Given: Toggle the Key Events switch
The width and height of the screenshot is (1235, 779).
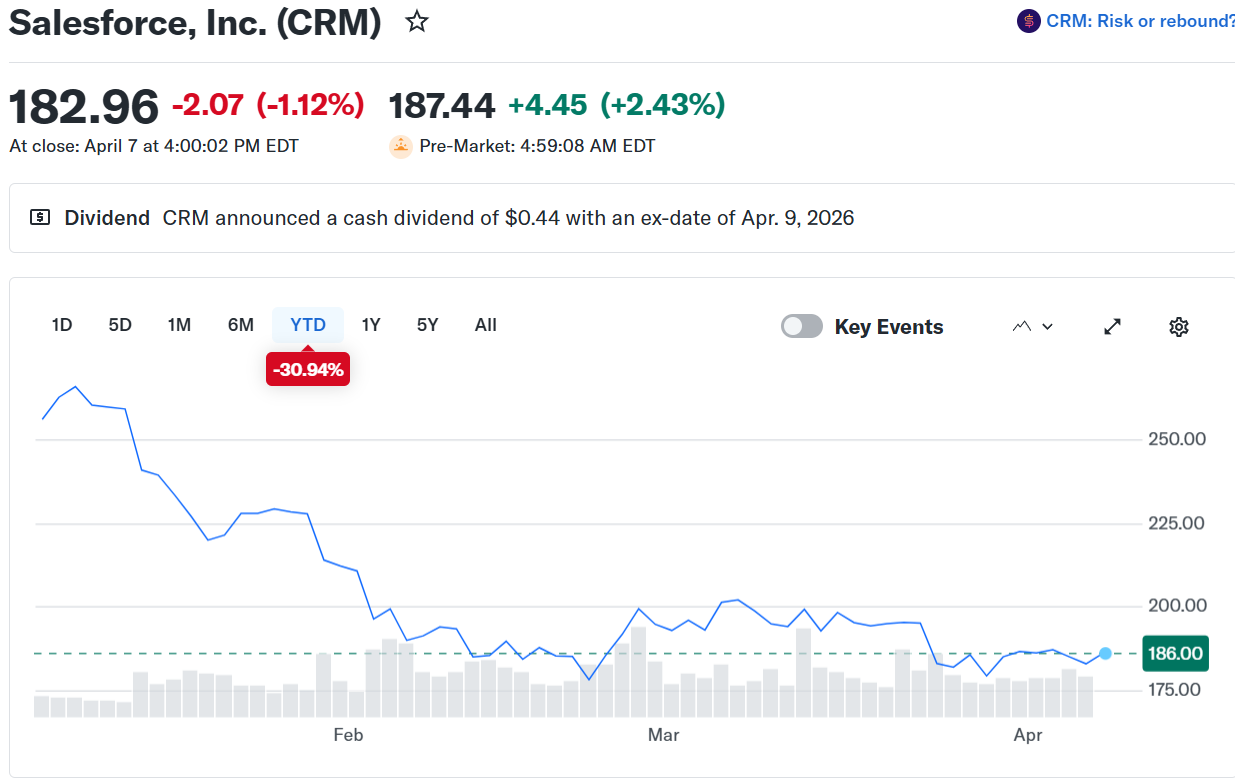Looking at the screenshot, I should [x=802, y=326].
